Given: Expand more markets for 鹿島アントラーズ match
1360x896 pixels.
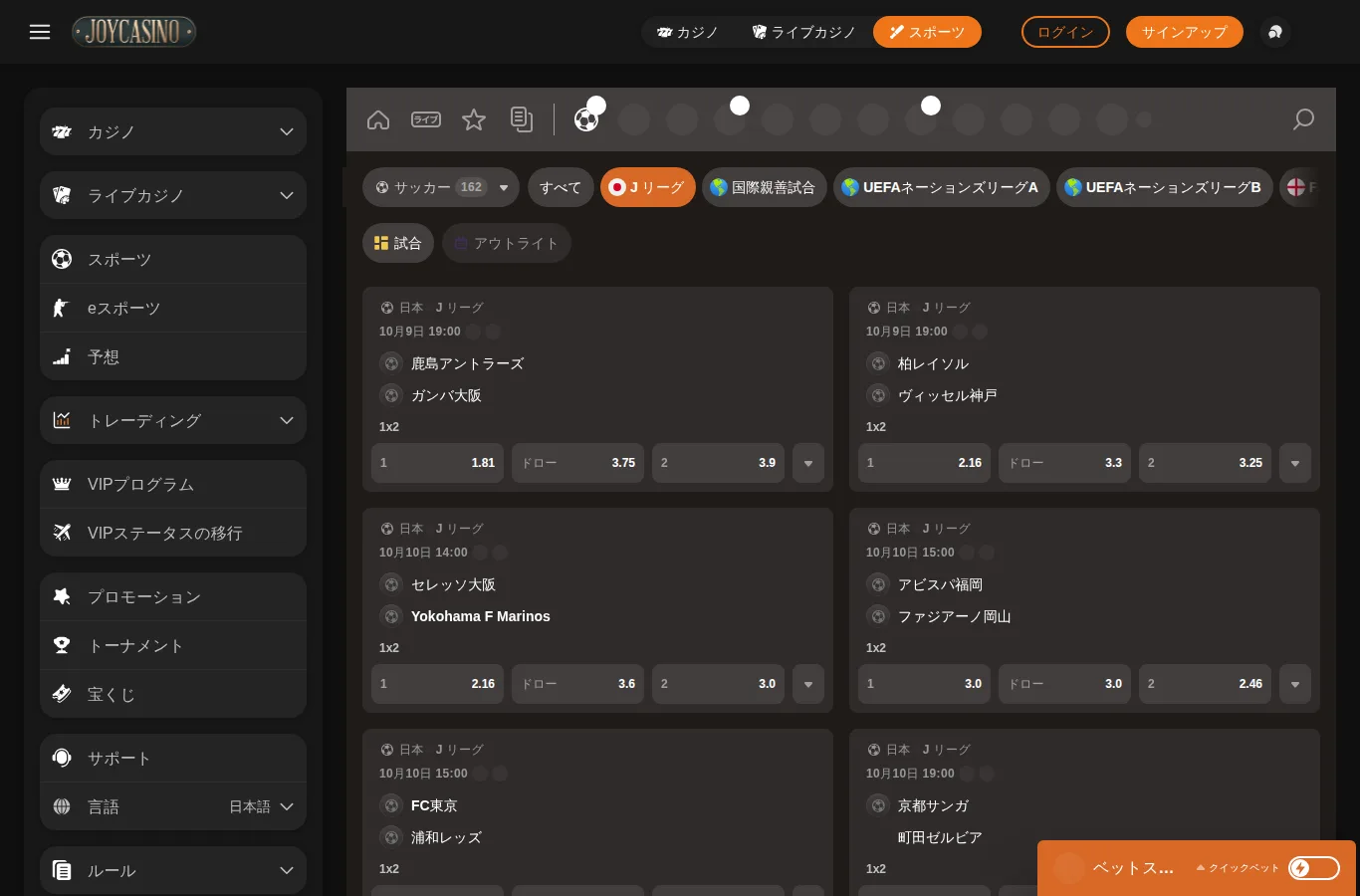Looking at the screenshot, I should tap(808, 463).
